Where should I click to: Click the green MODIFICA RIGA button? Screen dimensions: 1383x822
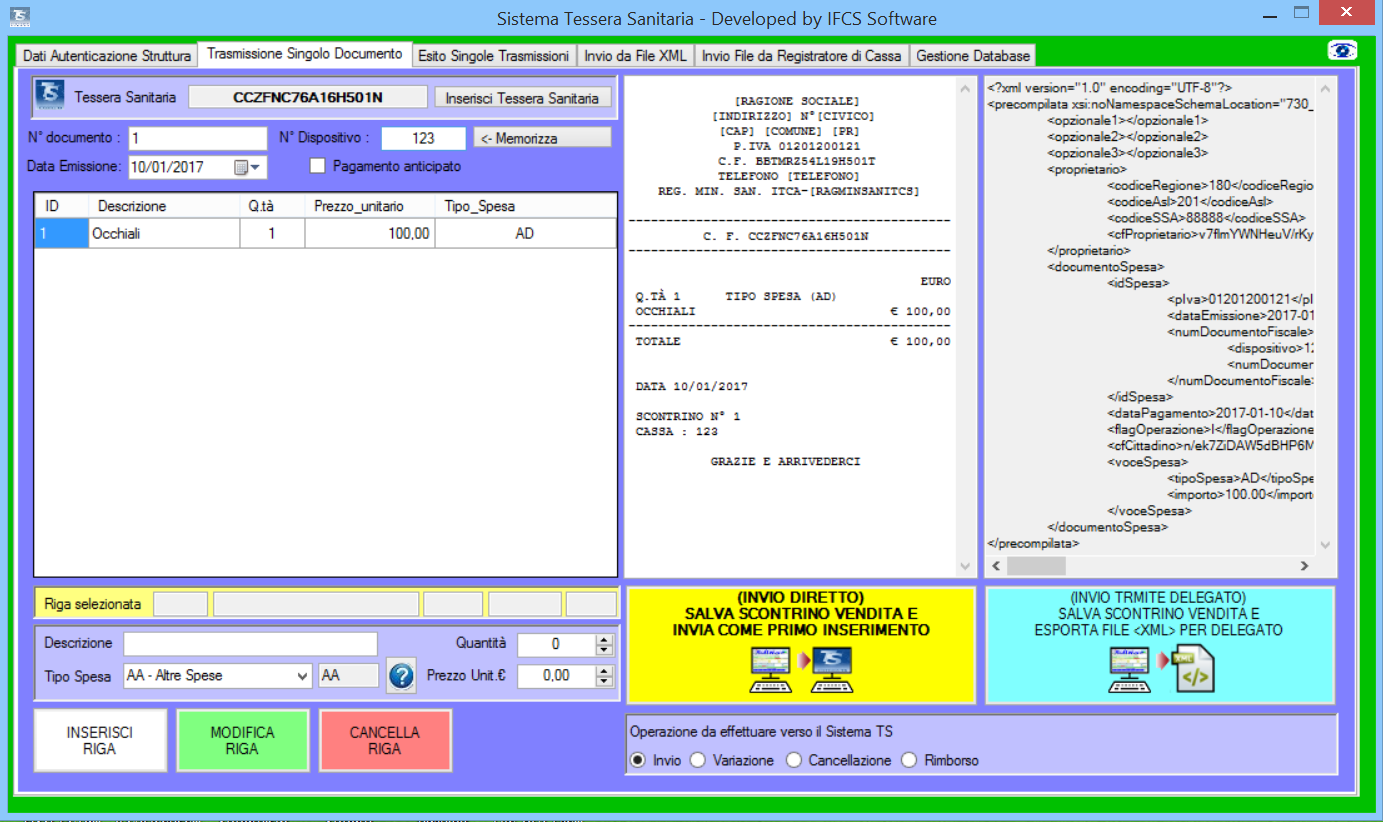click(x=242, y=741)
